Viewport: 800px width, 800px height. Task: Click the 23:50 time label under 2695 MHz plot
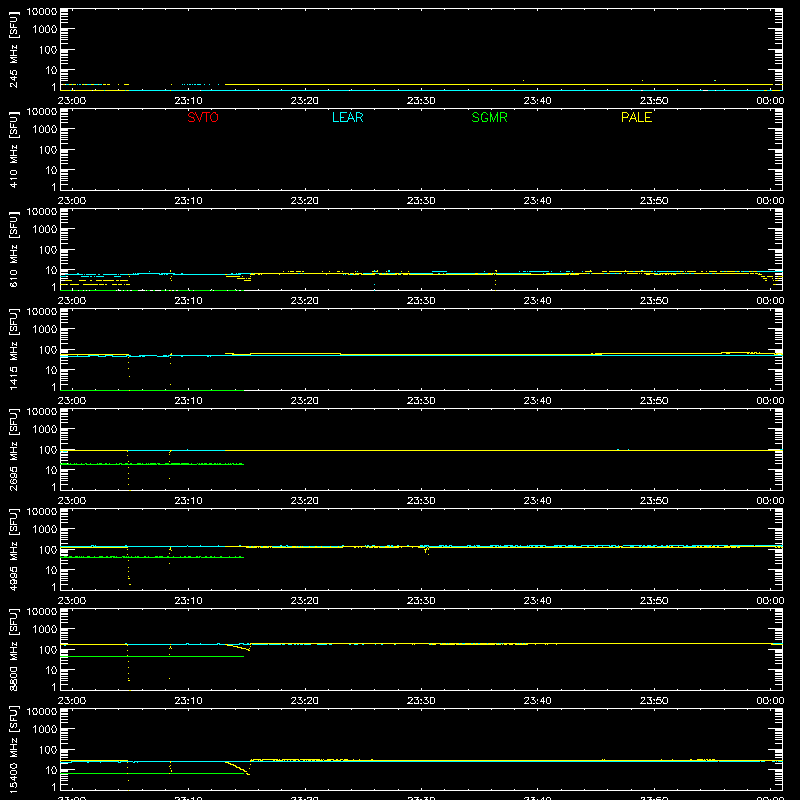[654, 501]
